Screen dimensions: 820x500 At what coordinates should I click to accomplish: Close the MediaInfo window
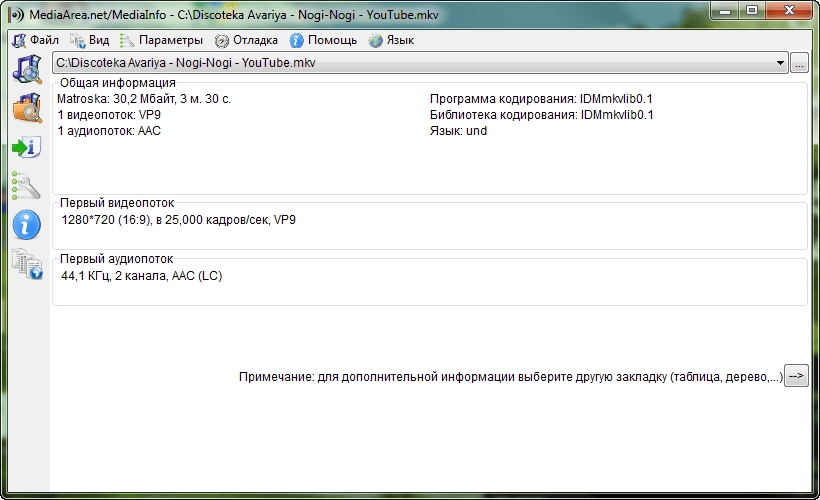pyautogui.click(x=790, y=10)
